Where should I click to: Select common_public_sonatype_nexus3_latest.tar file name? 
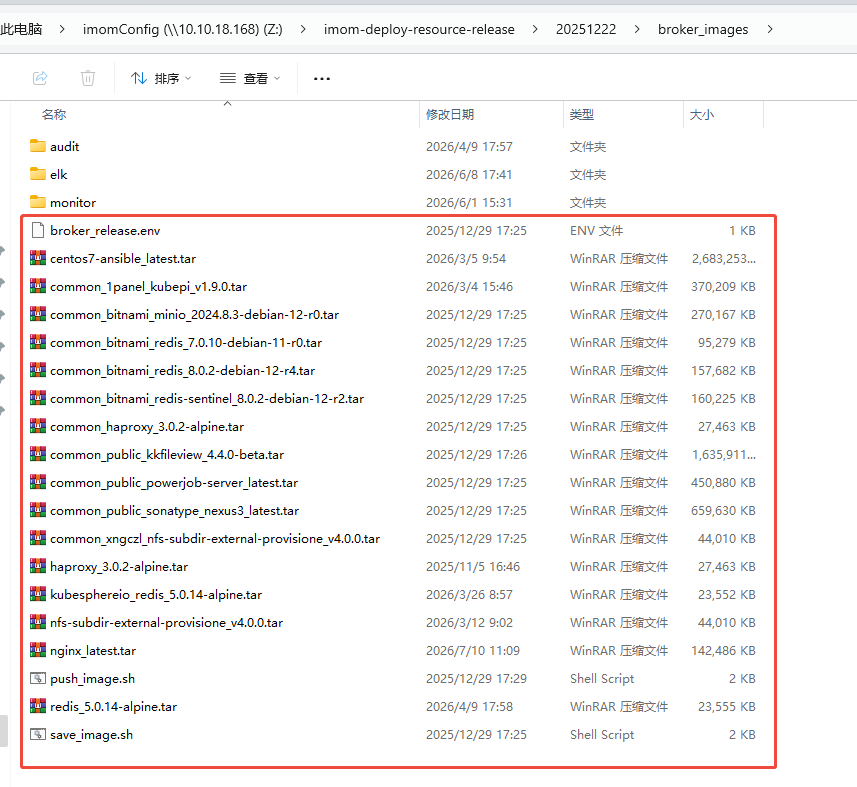174,510
